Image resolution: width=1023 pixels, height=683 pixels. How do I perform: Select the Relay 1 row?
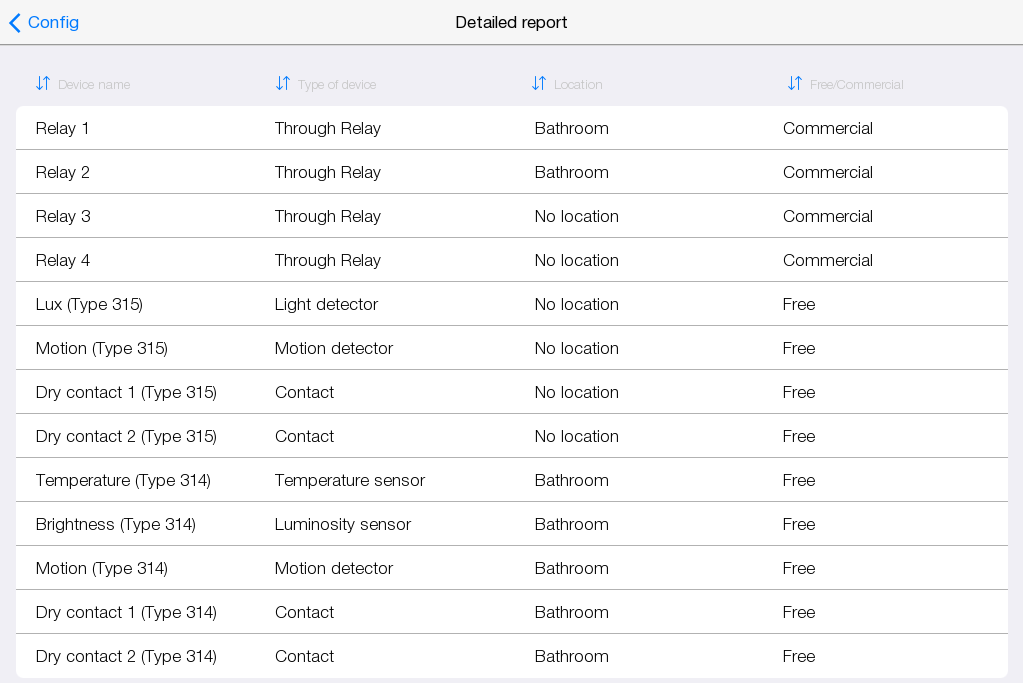[511, 128]
